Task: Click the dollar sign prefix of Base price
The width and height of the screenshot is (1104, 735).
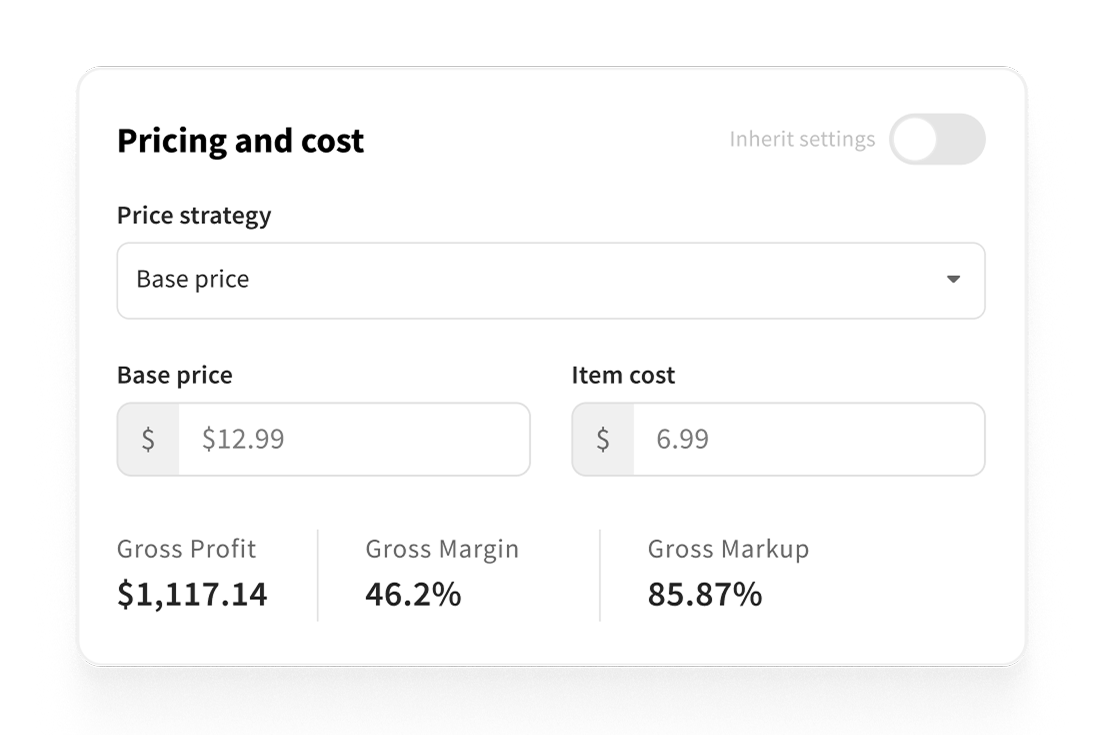Action: point(148,439)
